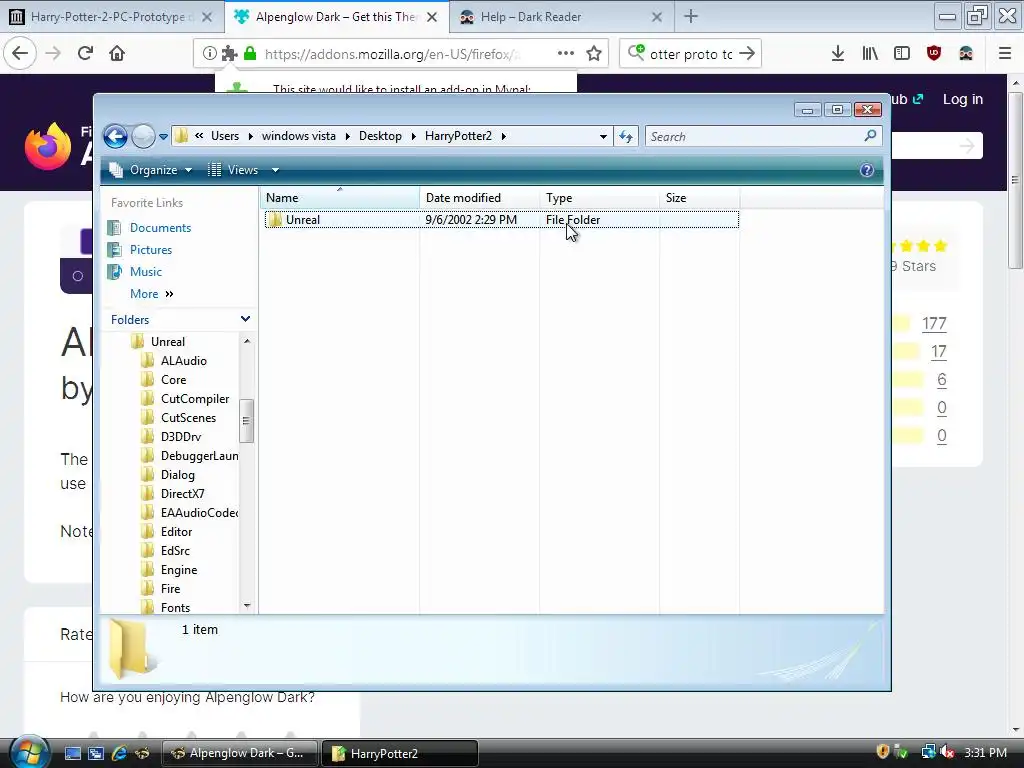Click the search magnifier icon in Explorer
The height and width of the screenshot is (768, 1024).
tap(870, 136)
